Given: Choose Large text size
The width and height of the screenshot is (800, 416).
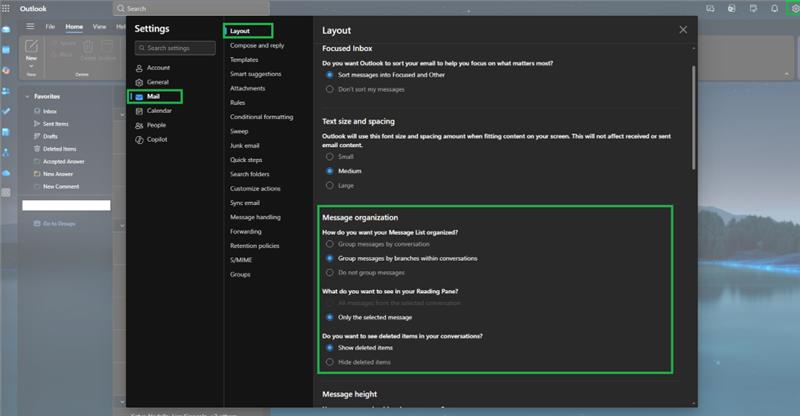Looking at the screenshot, I should click(330, 185).
